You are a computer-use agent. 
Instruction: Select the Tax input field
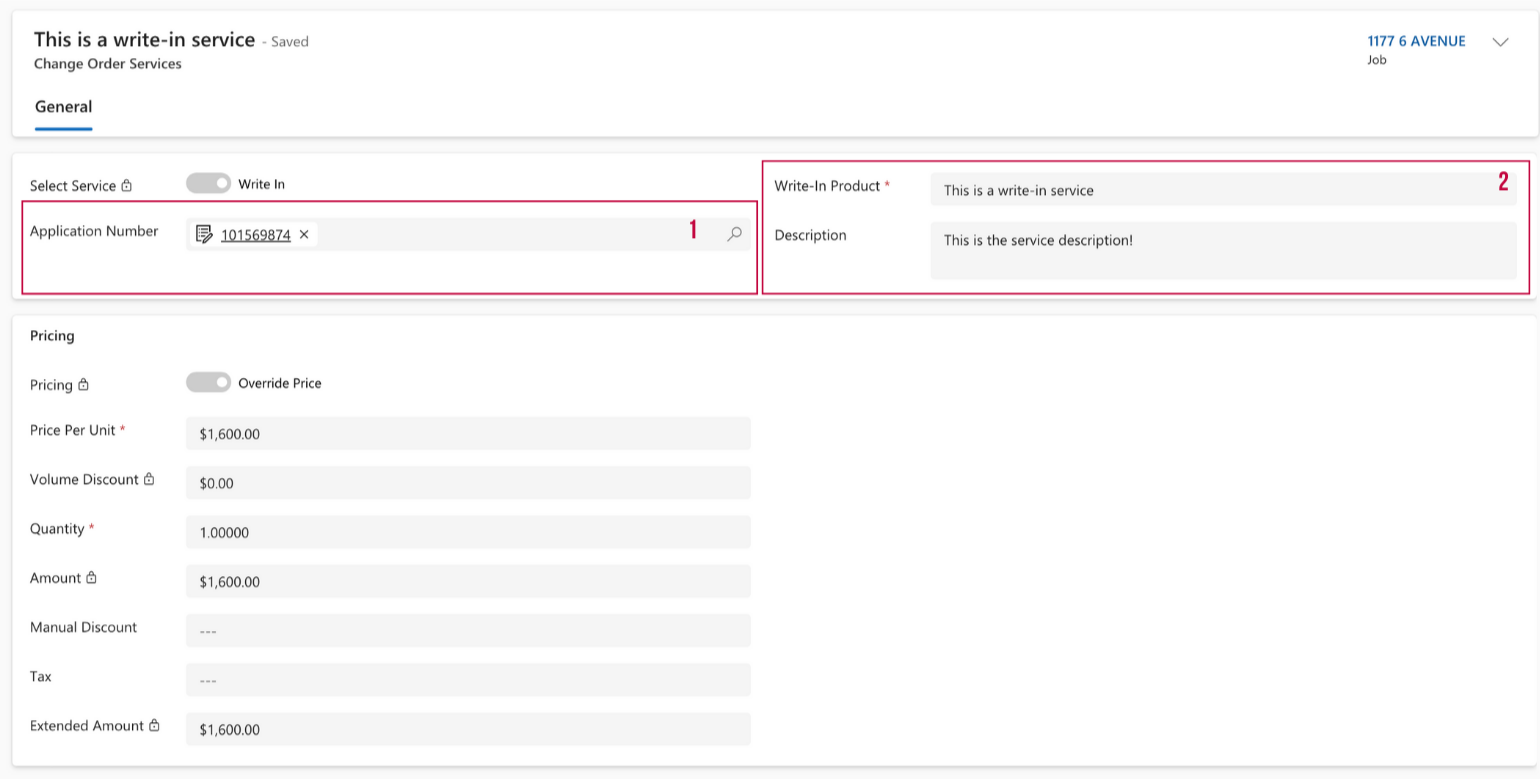click(467, 680)
